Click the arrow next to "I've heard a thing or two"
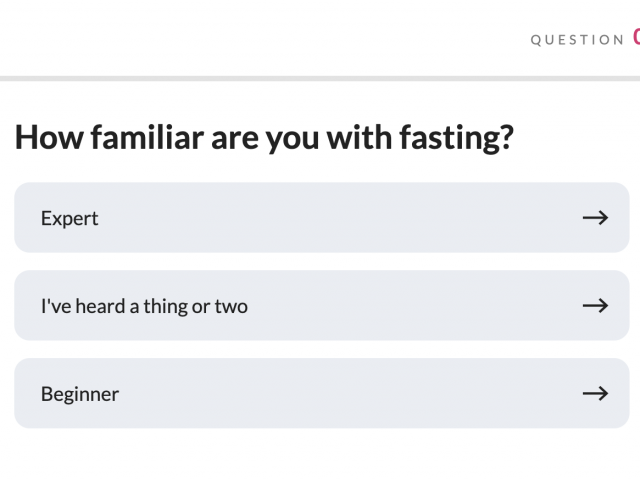640x480 pixels. tap(595, 306)
